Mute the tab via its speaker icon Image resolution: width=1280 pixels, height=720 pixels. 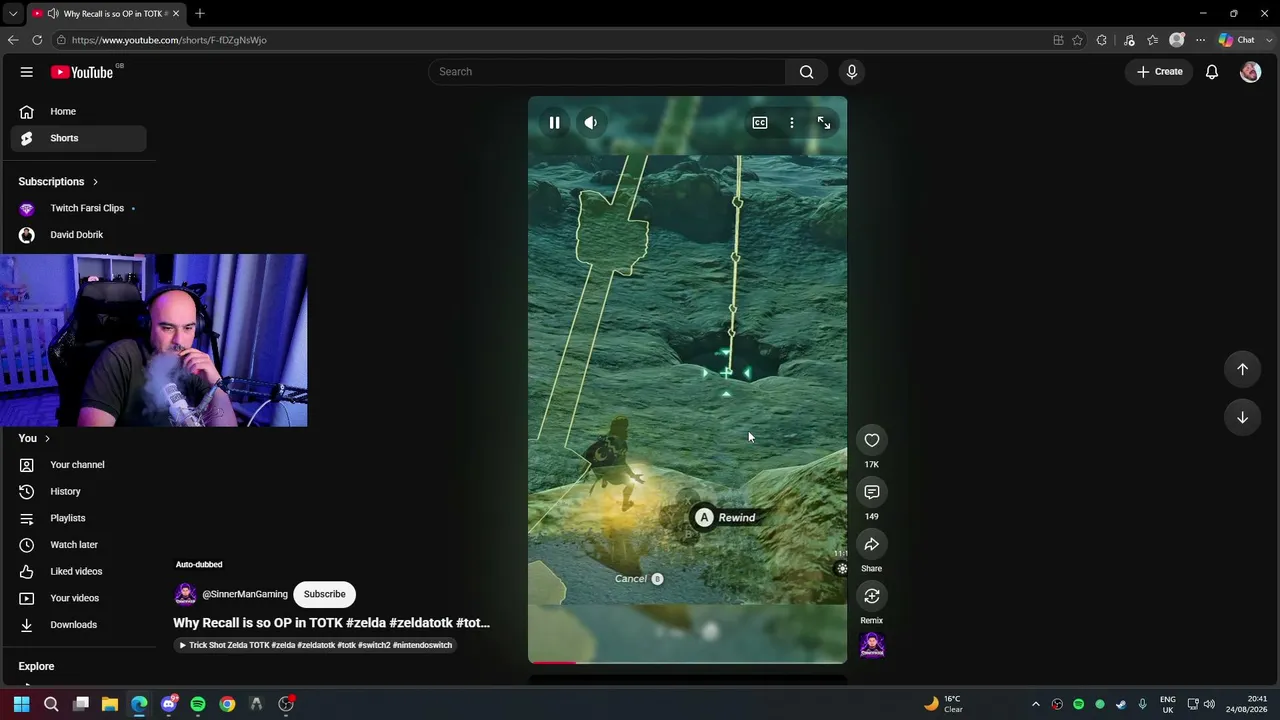pos(53,14)
